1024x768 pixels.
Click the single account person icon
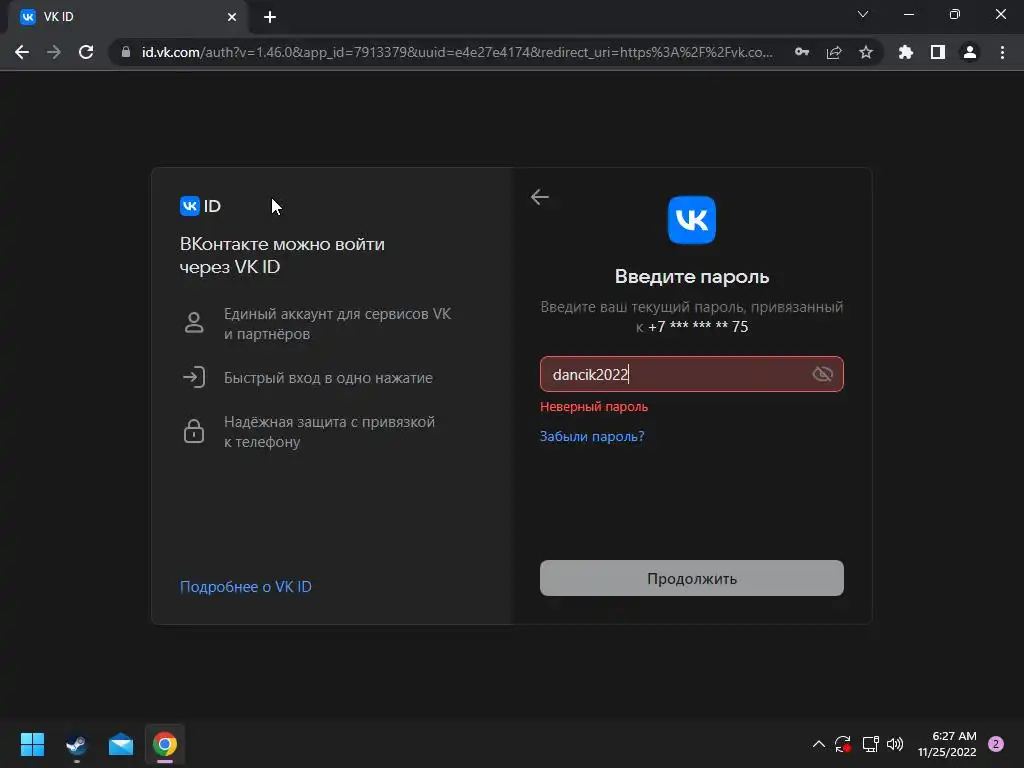point(194,323)
